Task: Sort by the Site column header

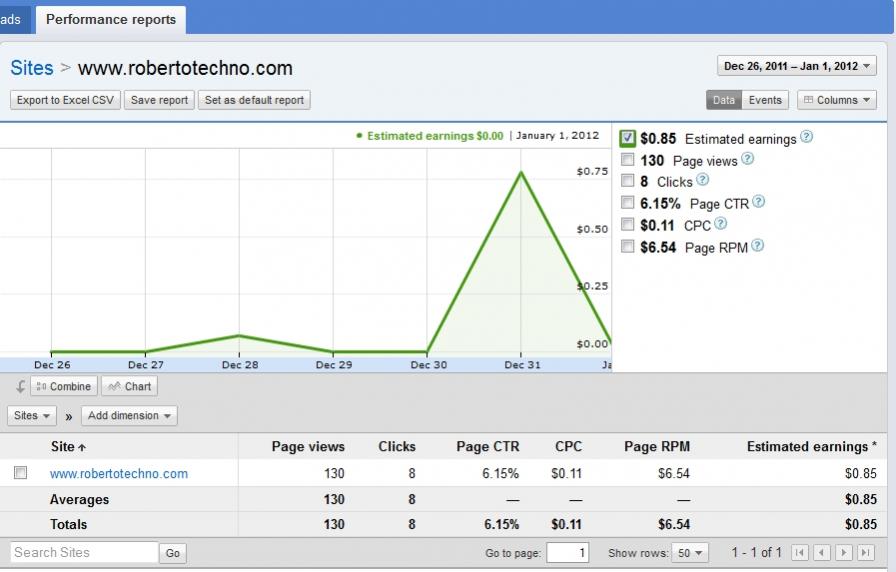Action: point(68,446)
